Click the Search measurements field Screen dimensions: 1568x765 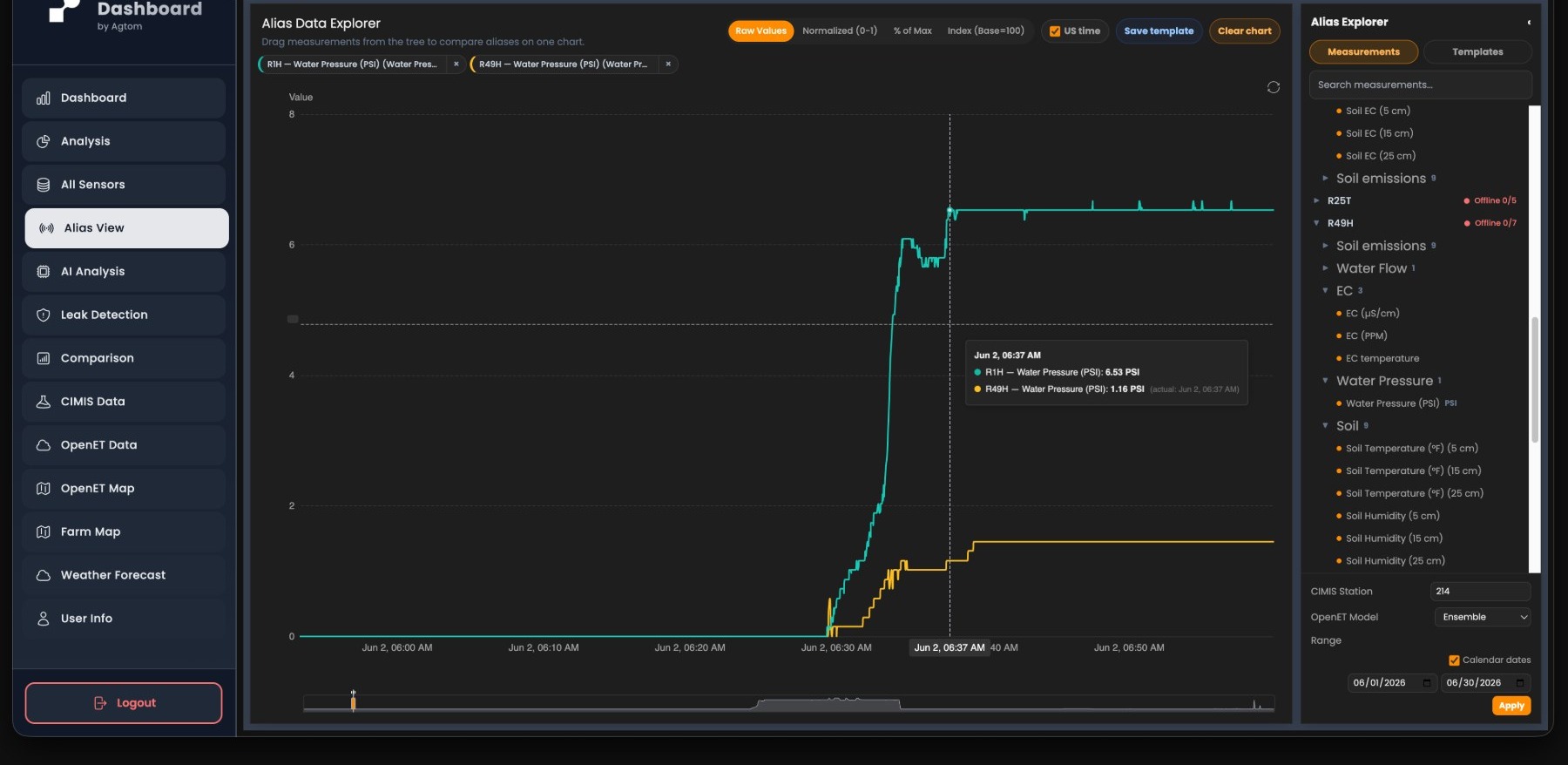(1420, 85)
